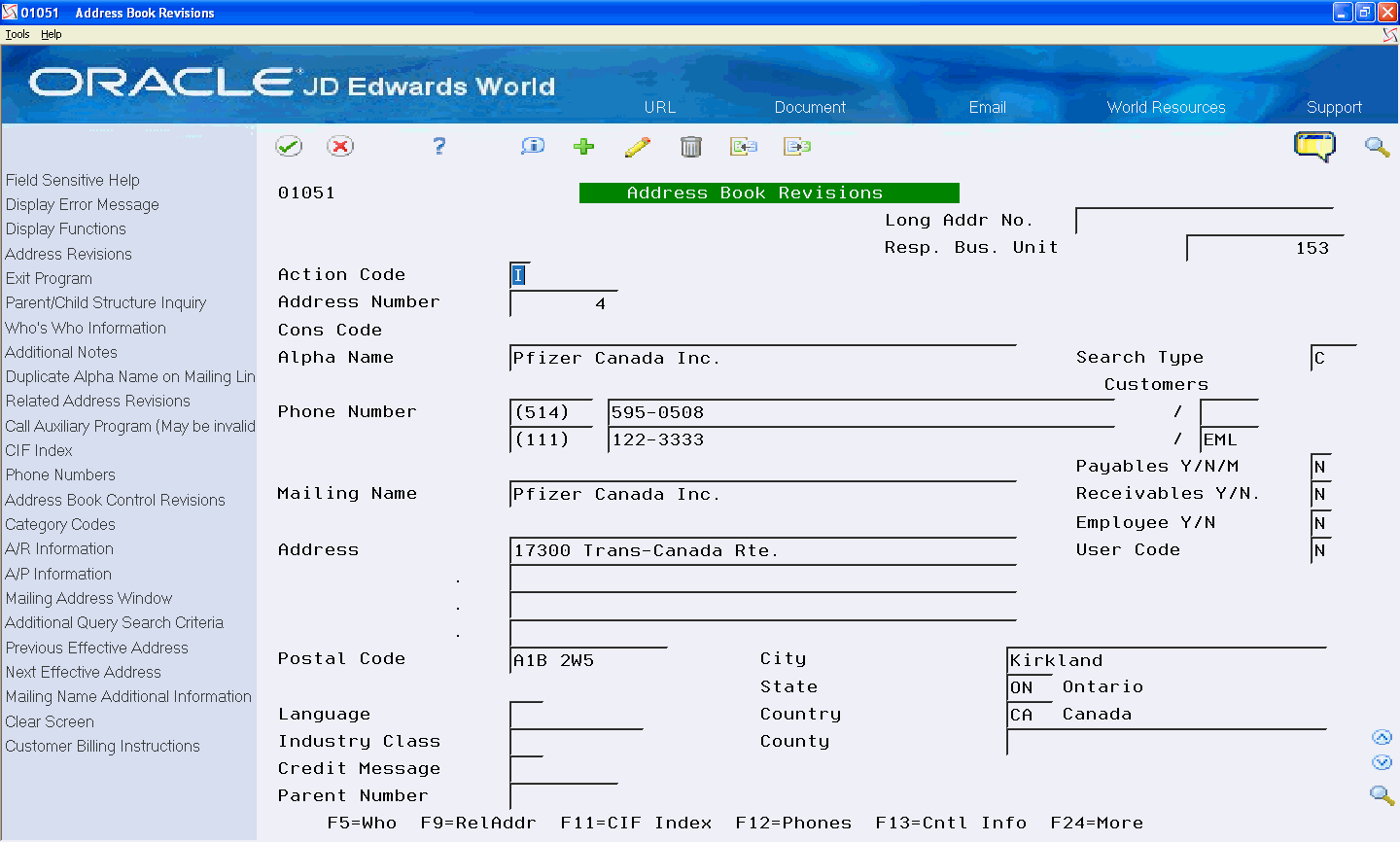Select the Payables Y/N/M field value
The width and height of the screenshot is (1400, 842).
coord(1320,467)
